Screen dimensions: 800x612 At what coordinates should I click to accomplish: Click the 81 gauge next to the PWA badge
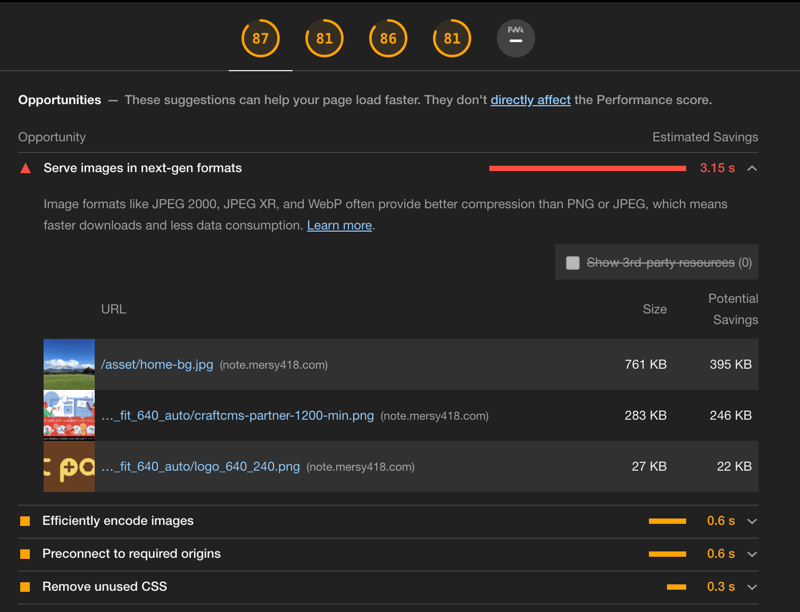[x=452, y=39]
